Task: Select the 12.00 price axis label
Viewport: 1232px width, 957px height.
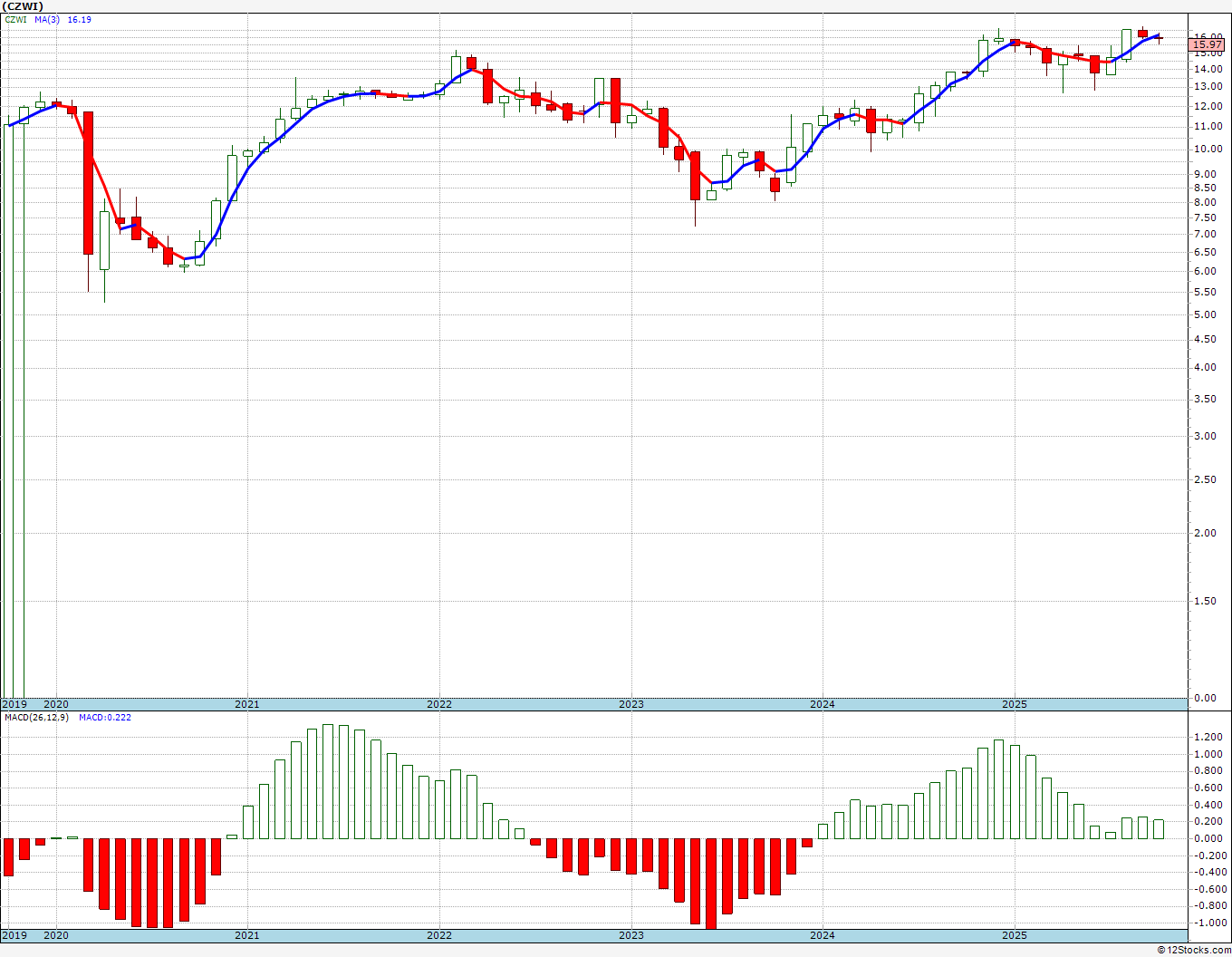Action: click(1208, 107)
